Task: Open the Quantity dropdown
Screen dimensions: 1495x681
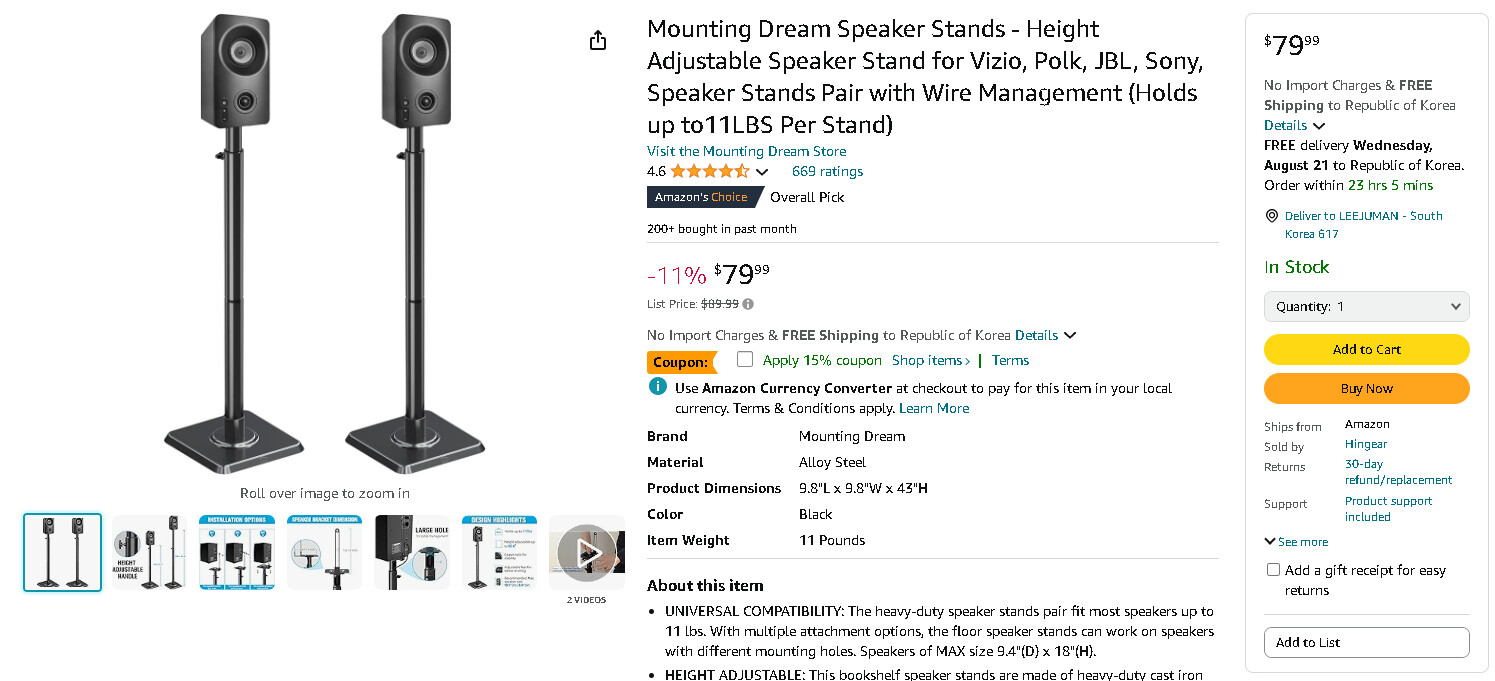Action: pos(1366,307)
